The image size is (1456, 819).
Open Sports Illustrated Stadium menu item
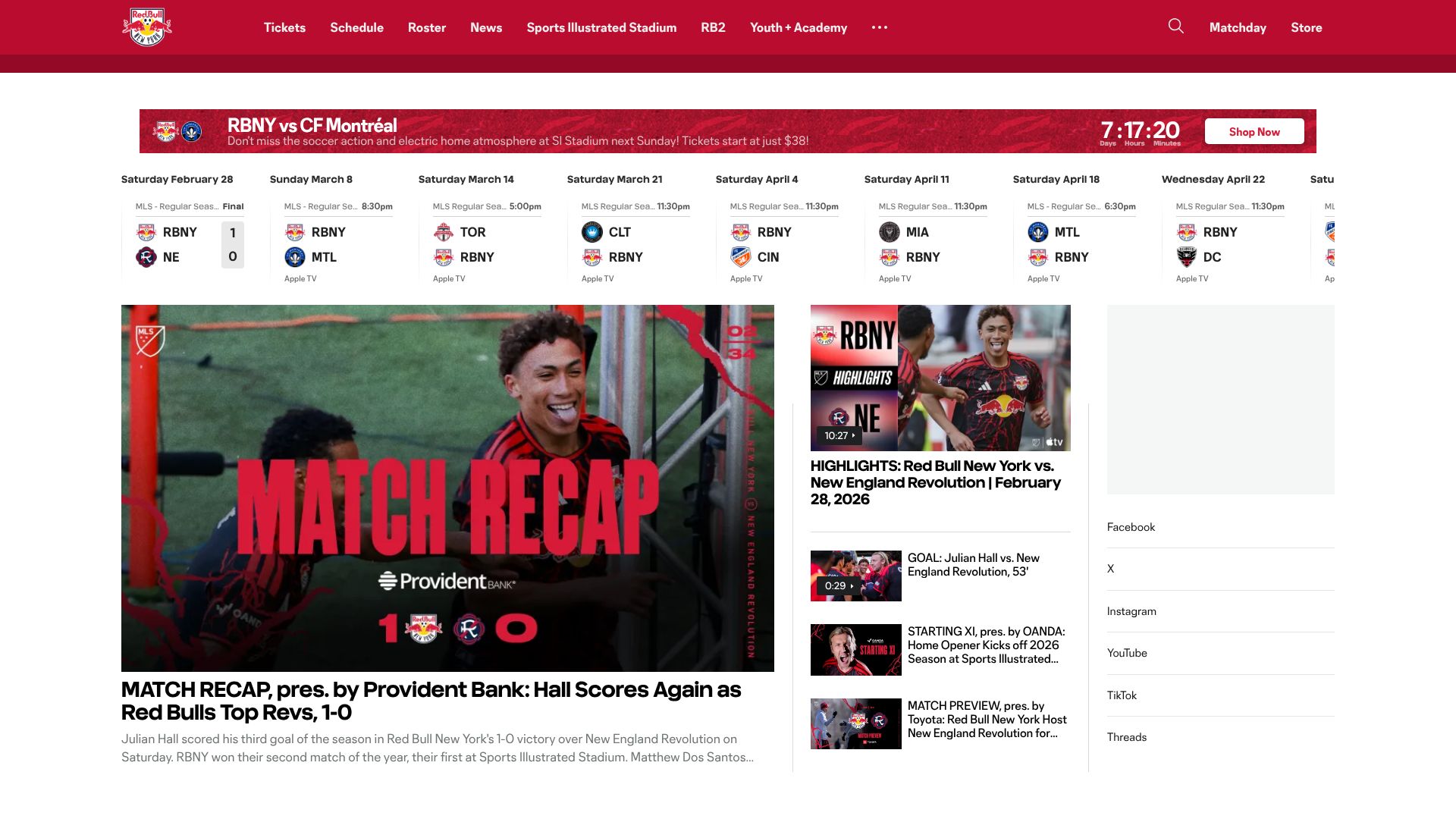tap(601, 27)
